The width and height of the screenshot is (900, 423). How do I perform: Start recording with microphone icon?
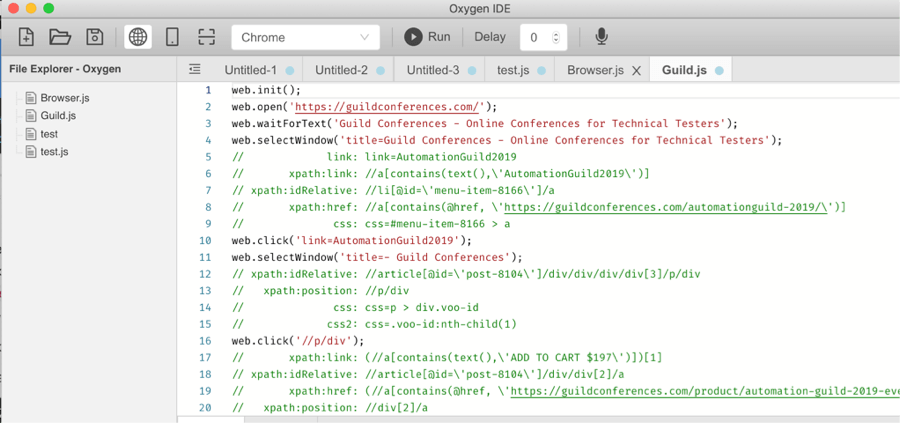tap(601, 37)
